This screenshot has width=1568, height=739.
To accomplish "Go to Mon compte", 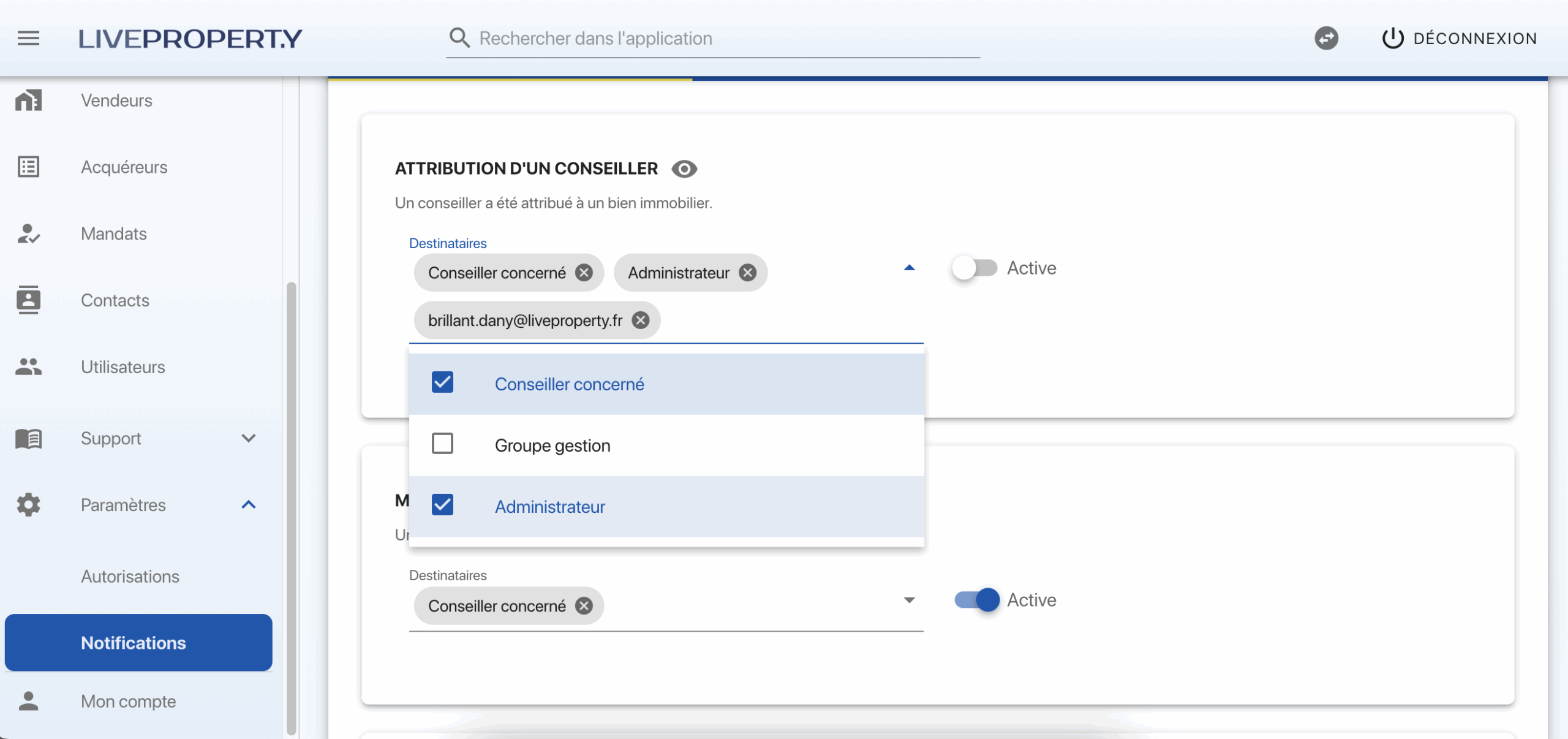I will (128, 701).
